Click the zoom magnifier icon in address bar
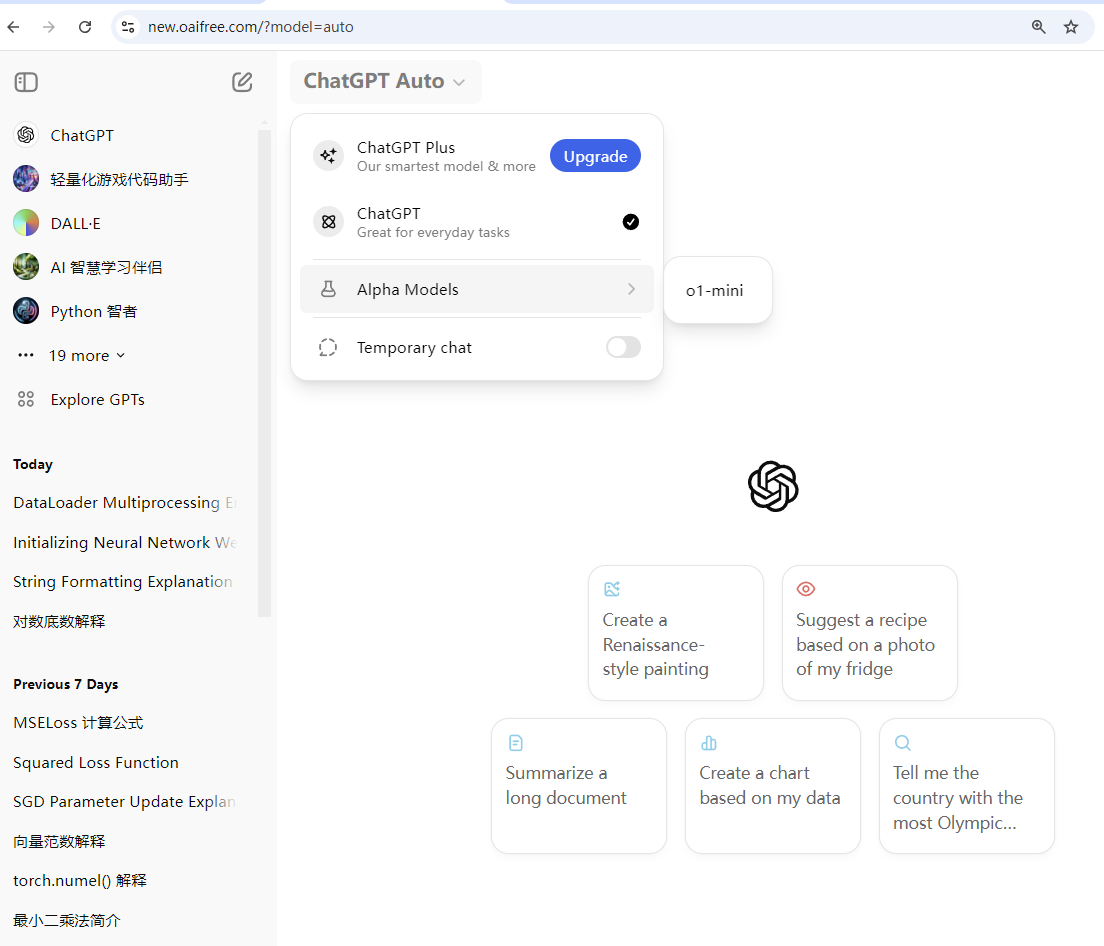The height and width of the screenshot is (946, 1104). 1039,27
